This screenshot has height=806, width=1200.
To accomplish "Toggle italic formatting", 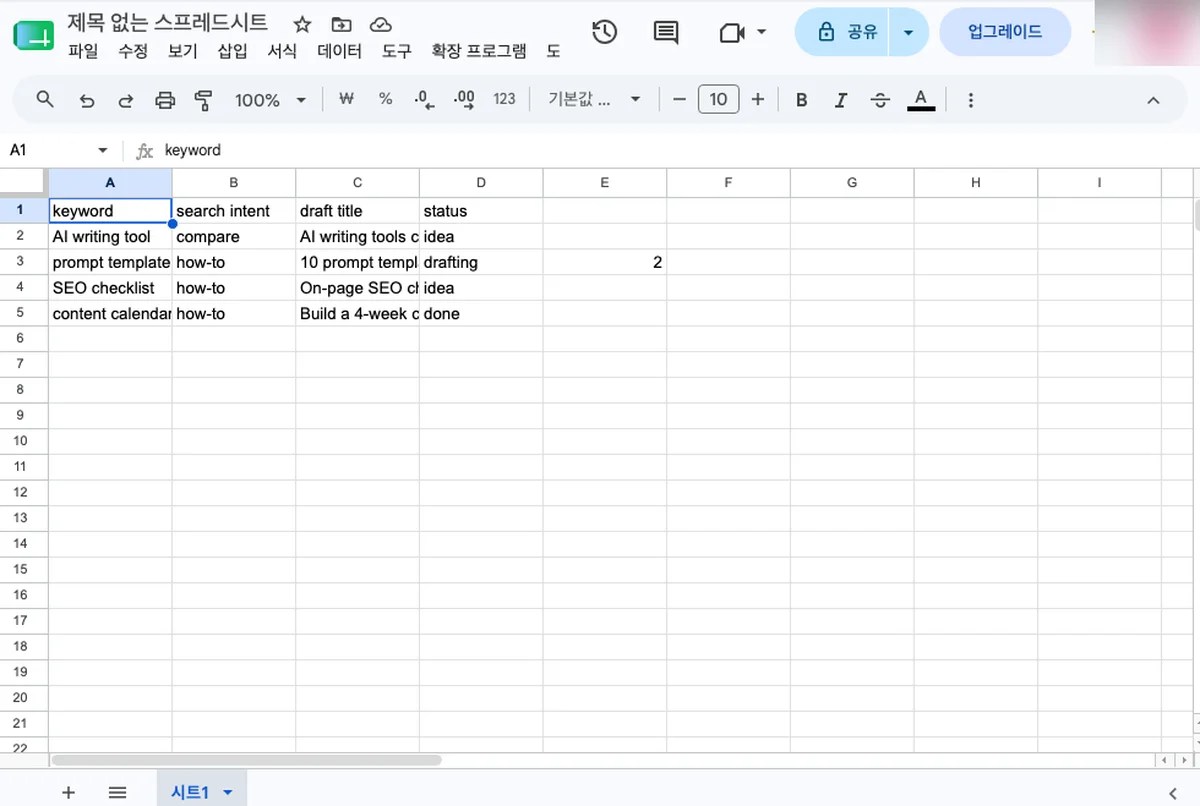I will (841, 100).
